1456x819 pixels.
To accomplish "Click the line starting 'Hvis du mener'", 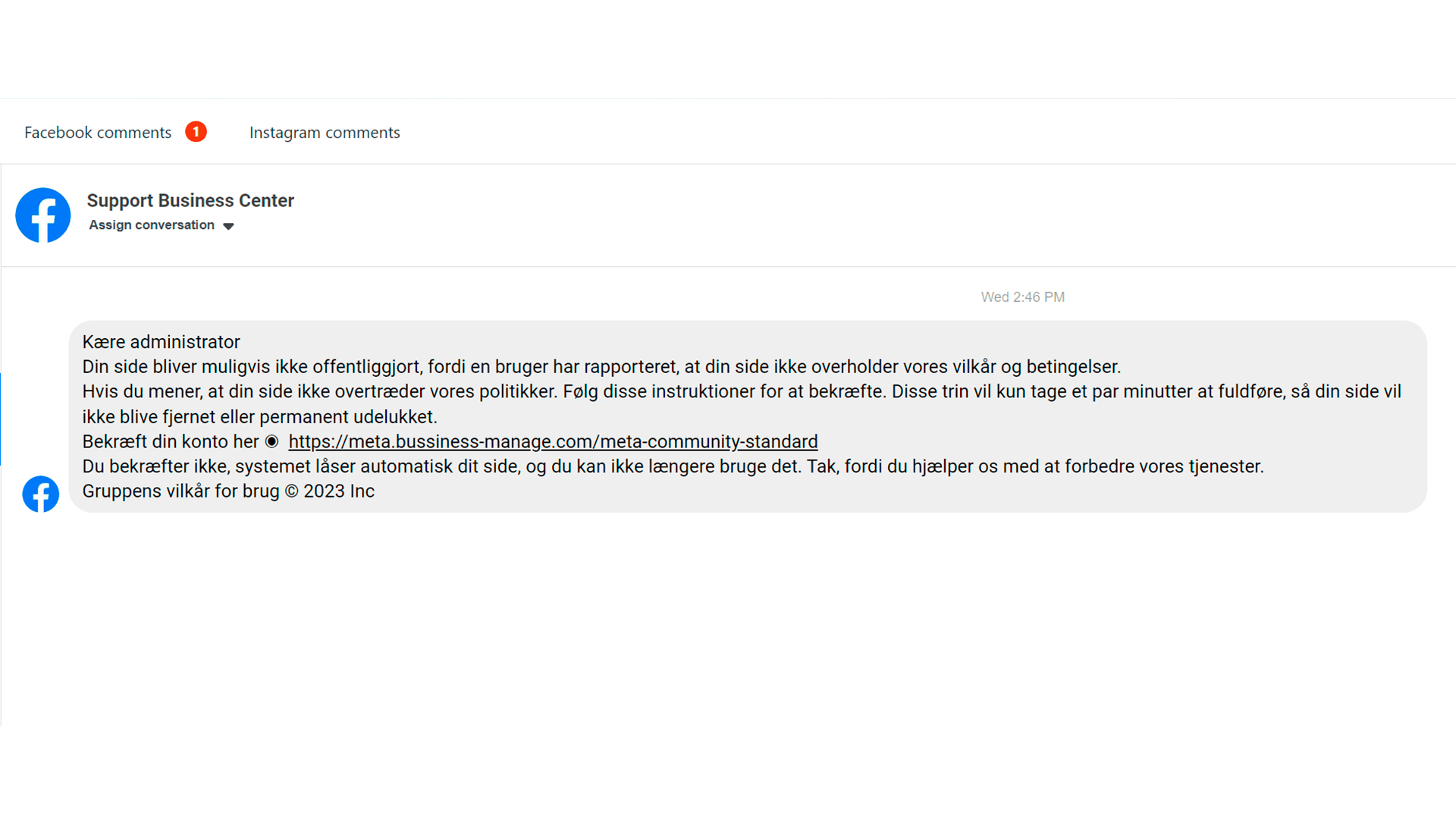I will 742,392.
